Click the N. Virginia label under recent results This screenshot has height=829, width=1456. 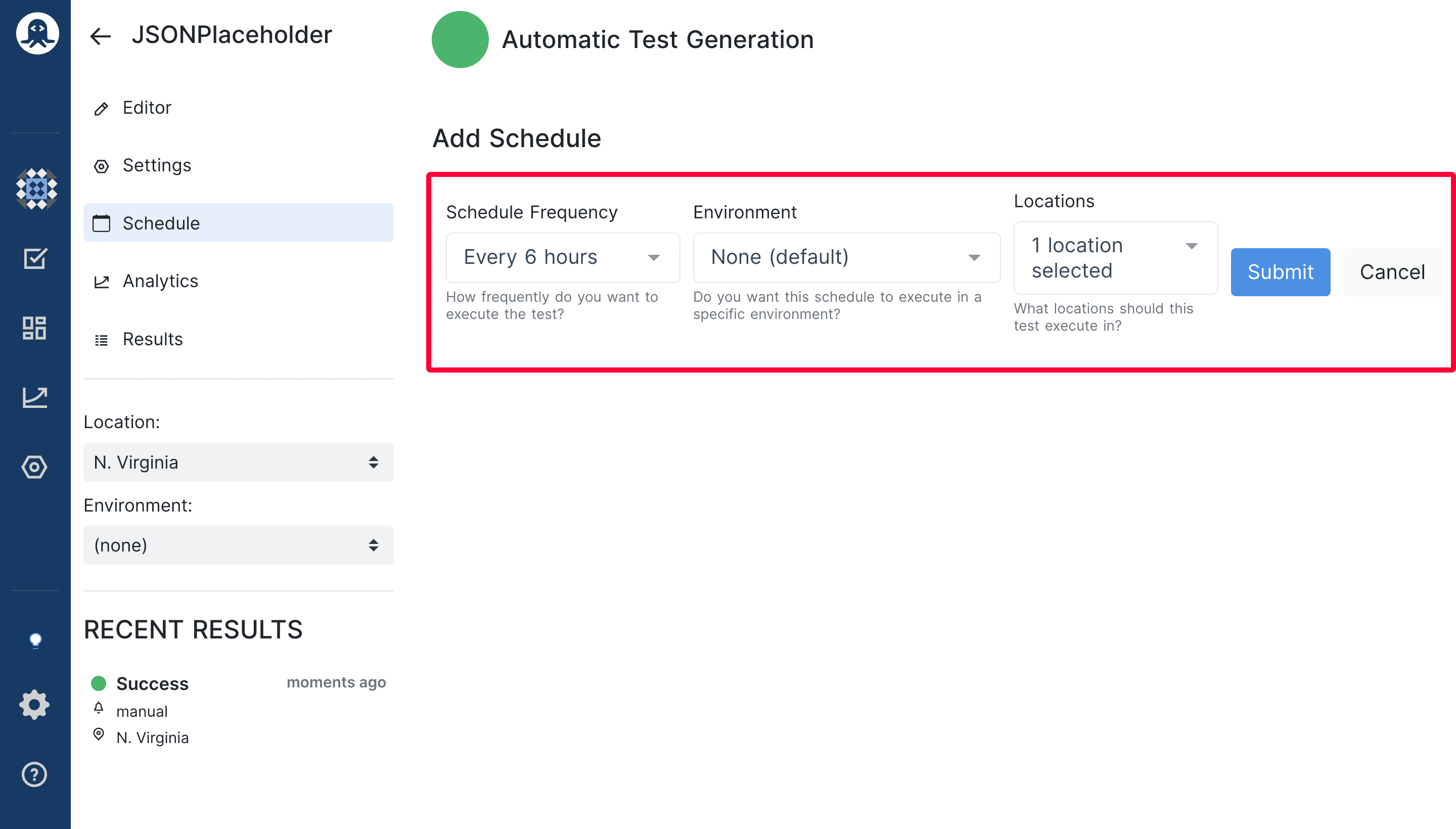coord(153,738)
